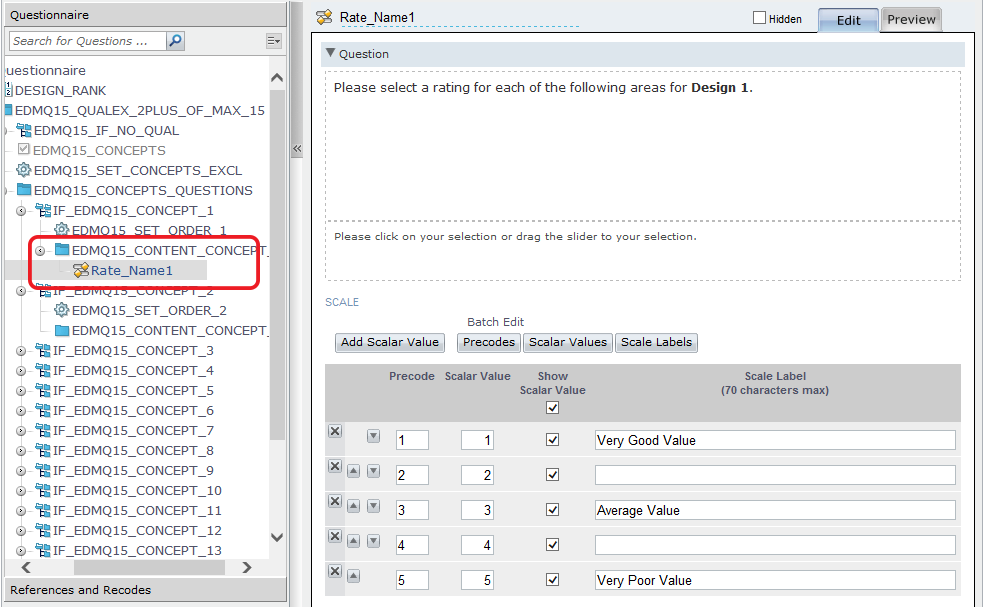Select EDMQ15_IF_NO_QUAL branch icon
Screen dimensions: 984x607
pos(24,130)
